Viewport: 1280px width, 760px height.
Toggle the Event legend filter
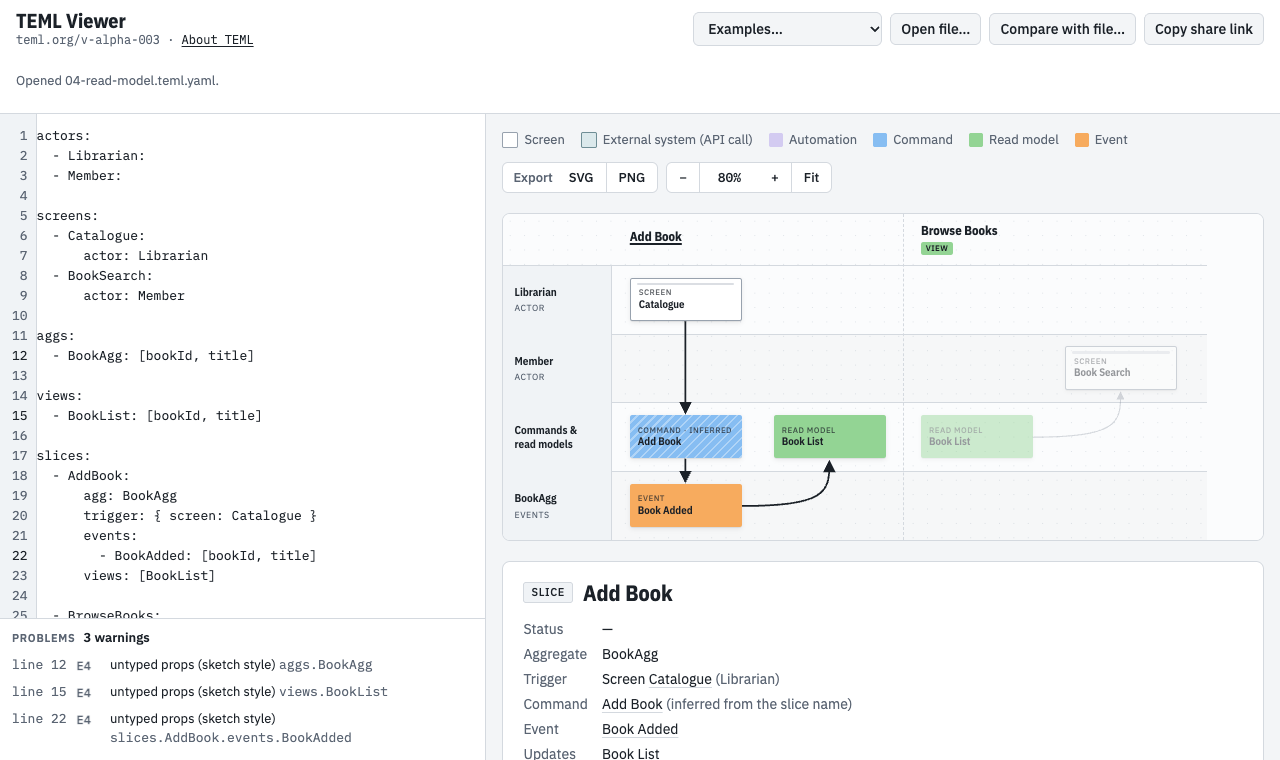coord(1101,140)
